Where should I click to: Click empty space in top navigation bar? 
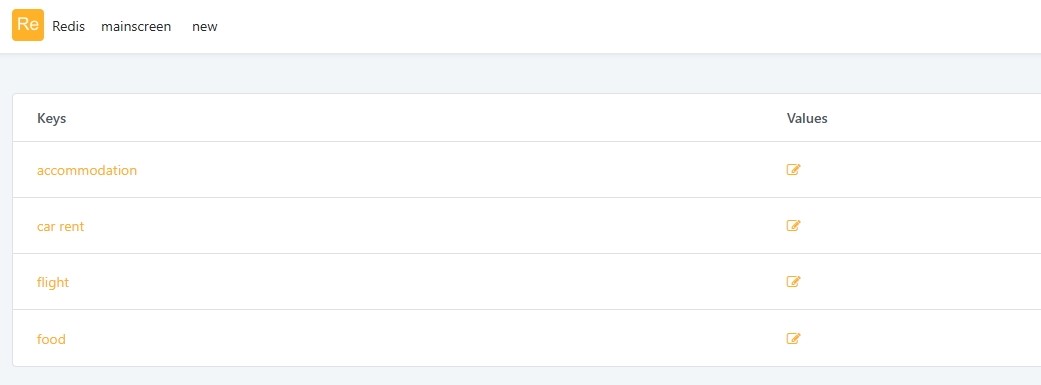[x=598, y=27]
